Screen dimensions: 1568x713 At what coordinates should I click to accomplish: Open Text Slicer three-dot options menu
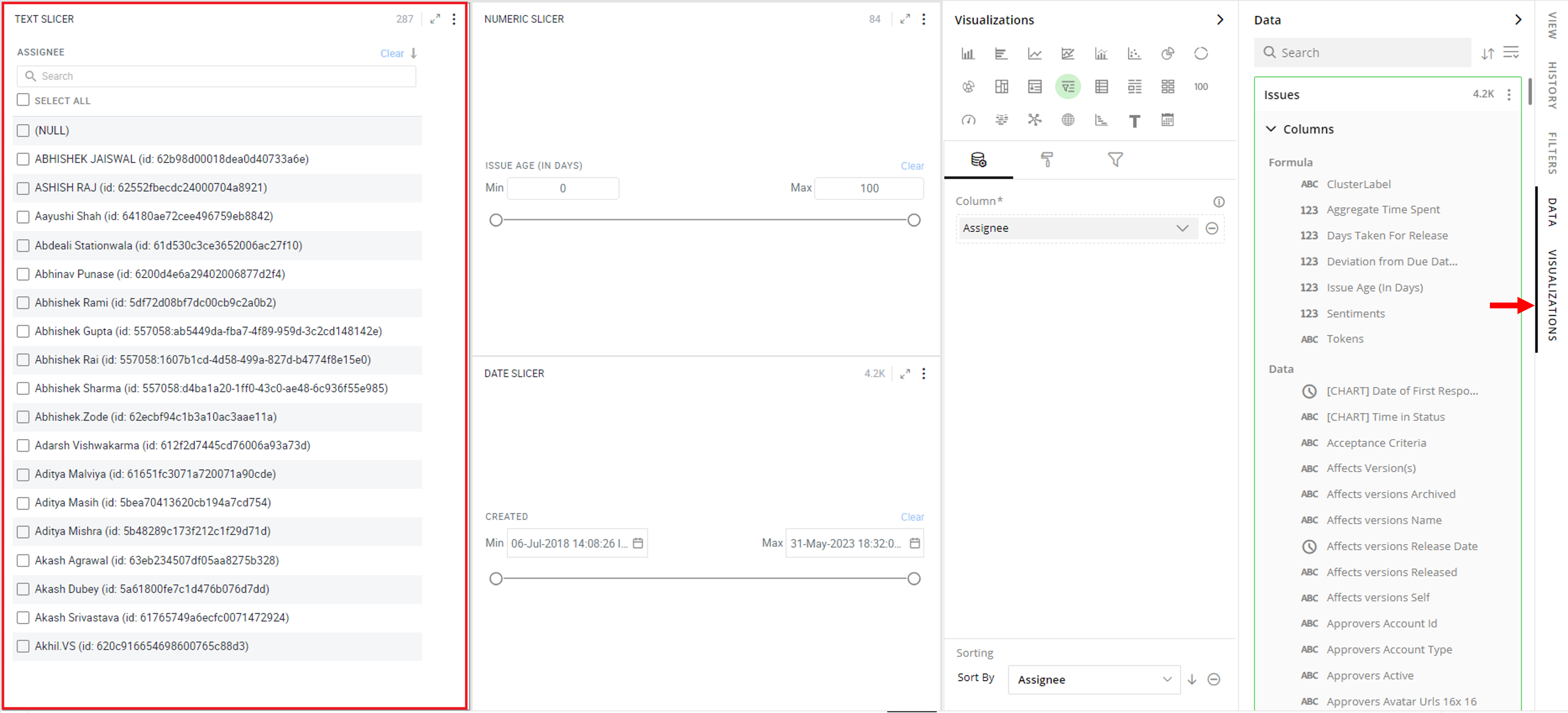coord(454,19)
